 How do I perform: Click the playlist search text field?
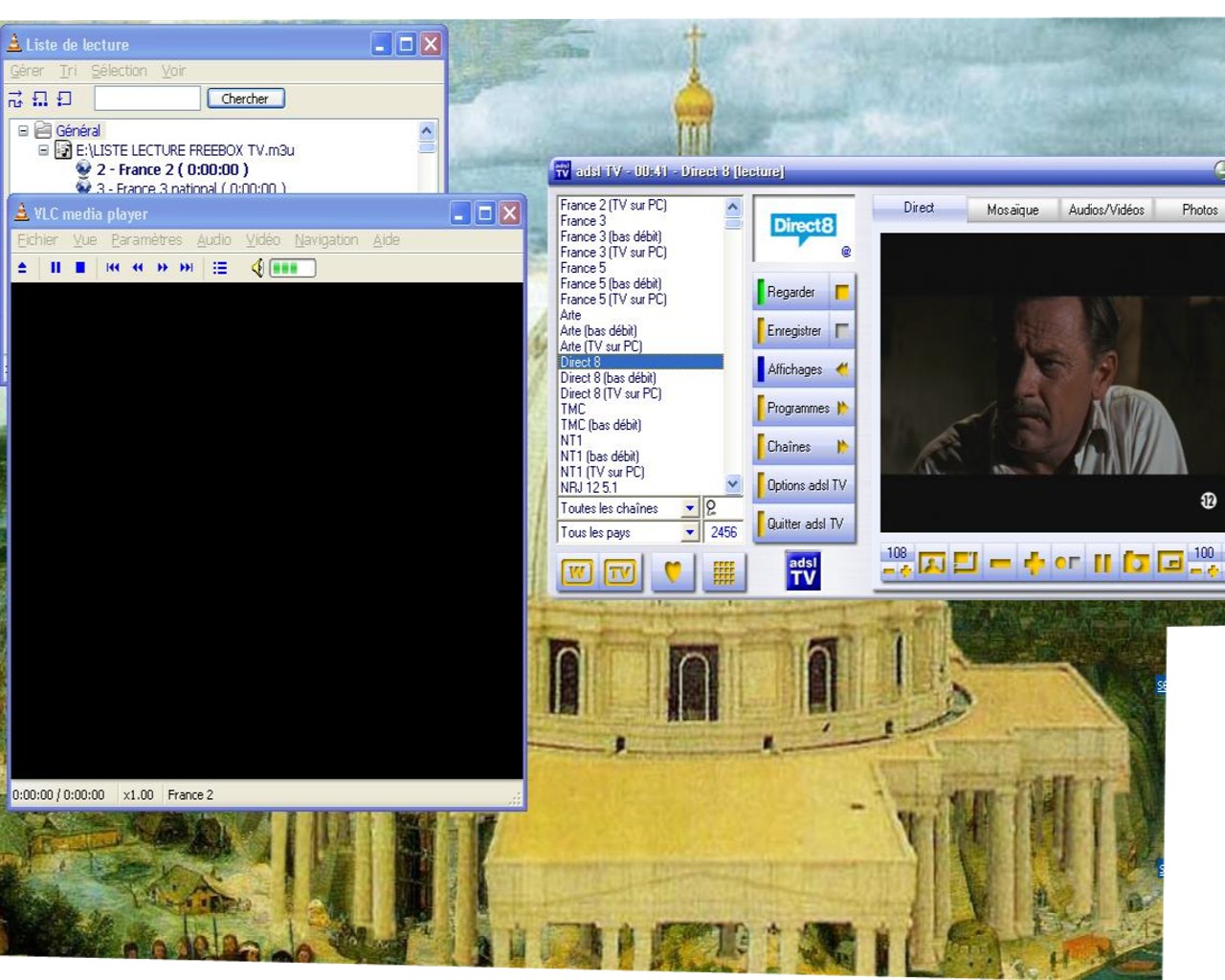147,99
